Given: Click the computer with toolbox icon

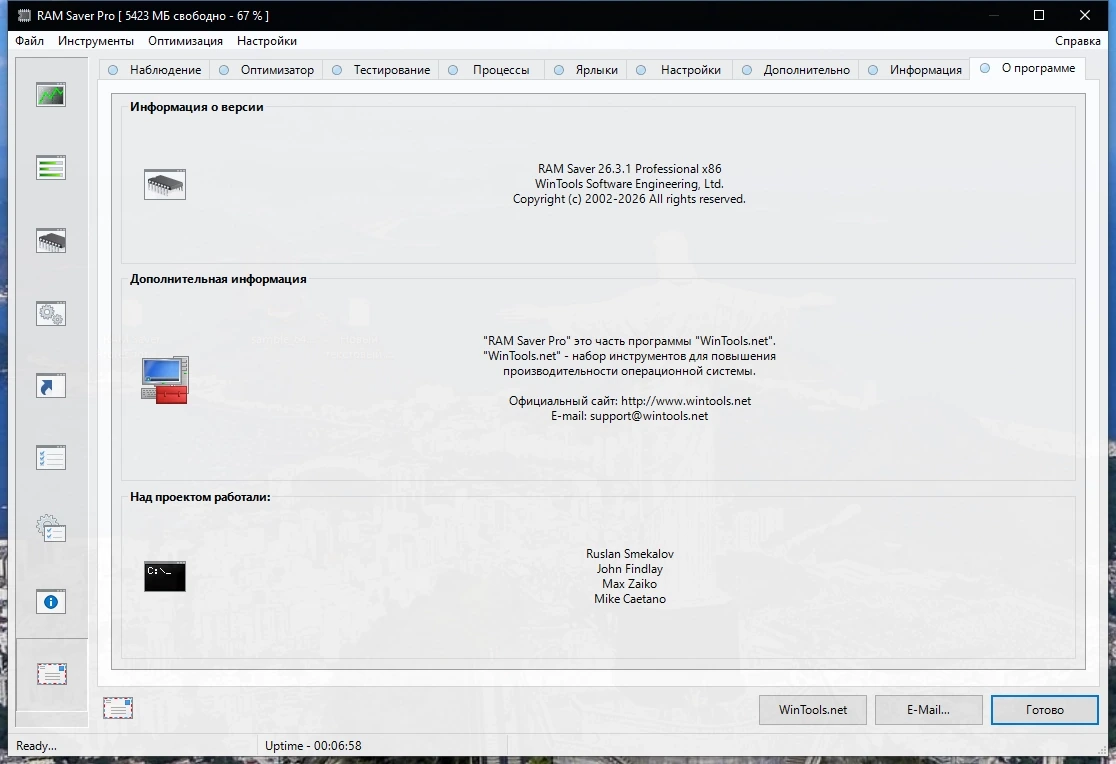Looking at the screenshot, I should point(165,380).
